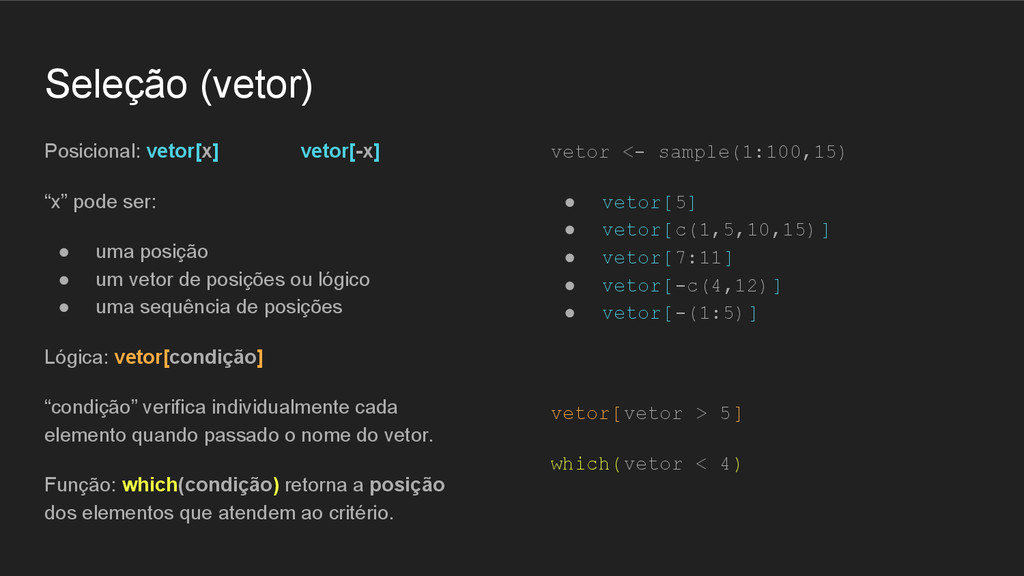Click the yellow code 'which(vetor < 4)'
This screenshot has width=1024, height=576.
(646, 464)
